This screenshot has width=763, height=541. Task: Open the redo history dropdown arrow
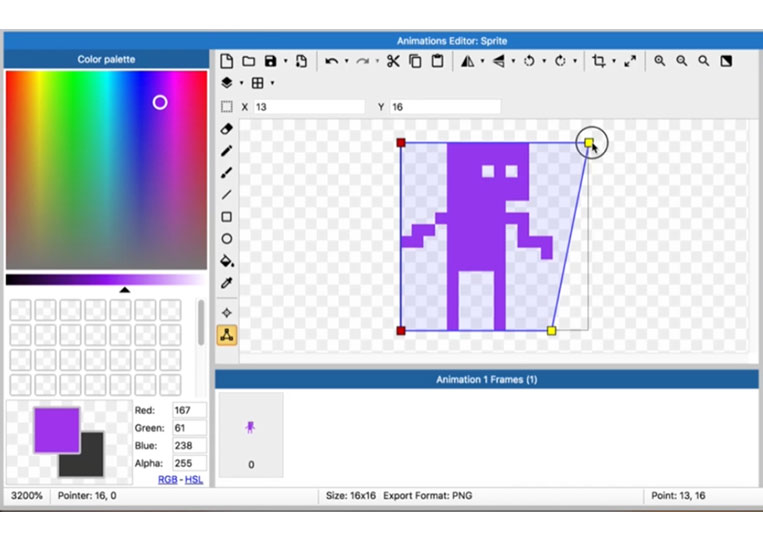click(x=377, y=61)
